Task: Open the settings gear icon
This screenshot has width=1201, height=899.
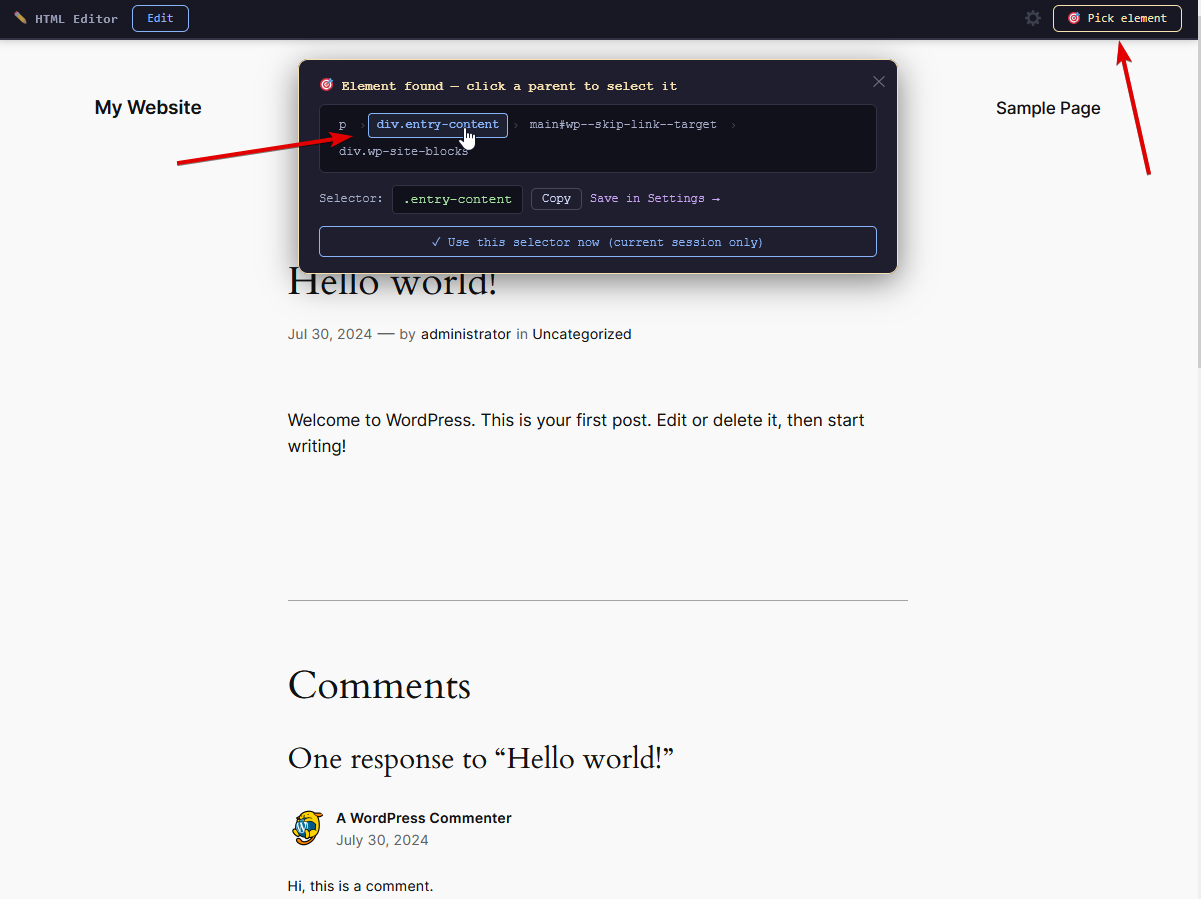Action: click(1032, 18)
